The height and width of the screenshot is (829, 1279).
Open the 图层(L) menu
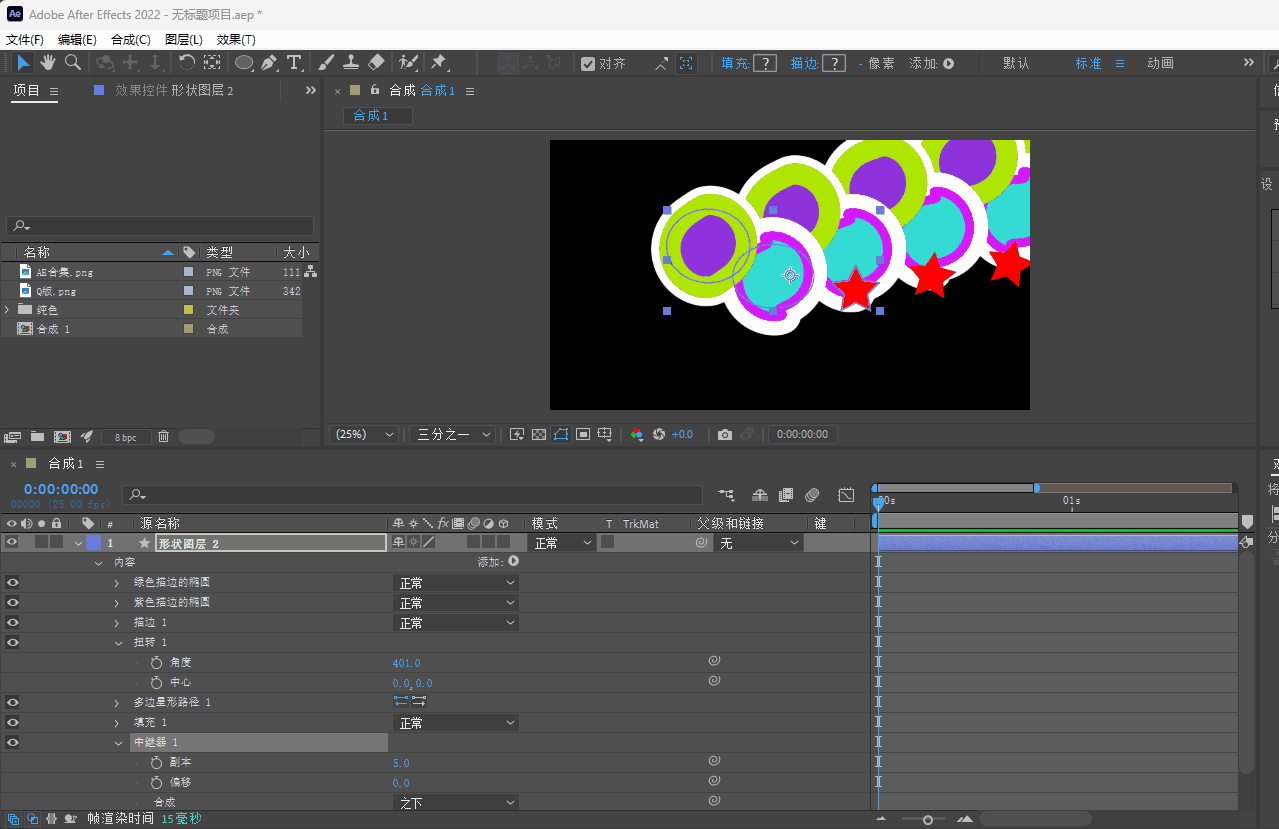point(184,40)
